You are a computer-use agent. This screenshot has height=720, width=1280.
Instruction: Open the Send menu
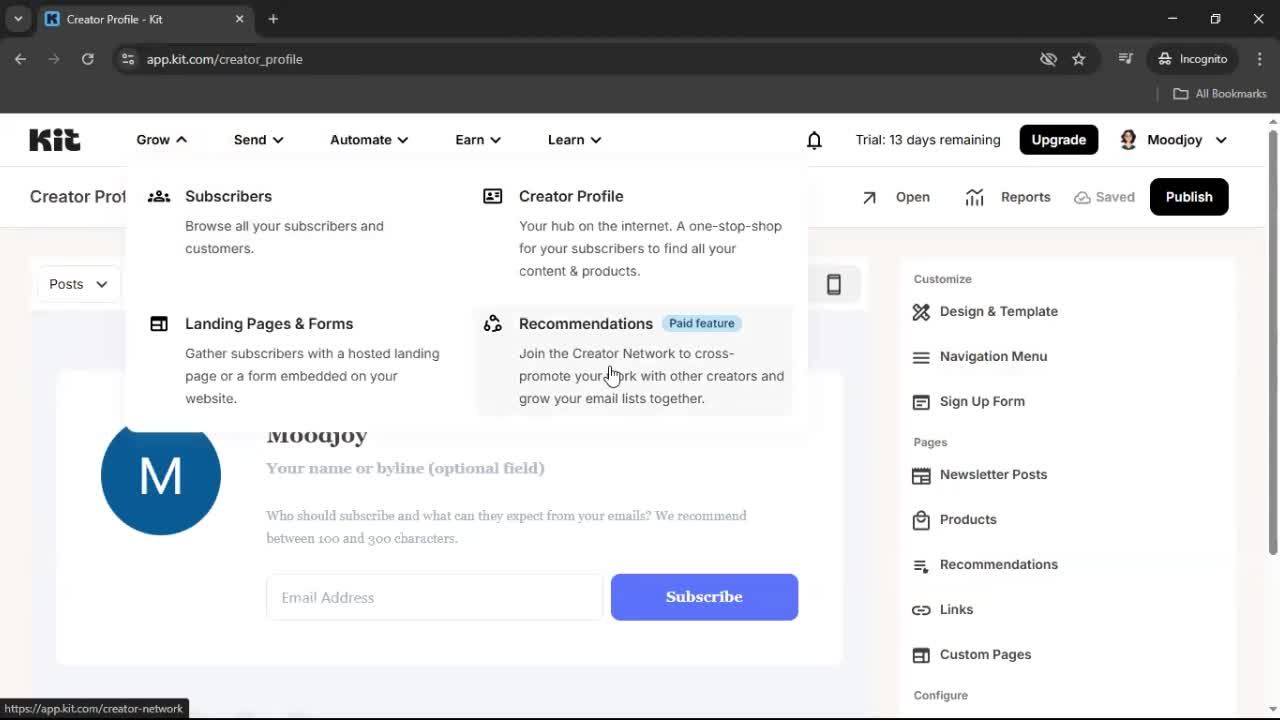pos(258,139)
